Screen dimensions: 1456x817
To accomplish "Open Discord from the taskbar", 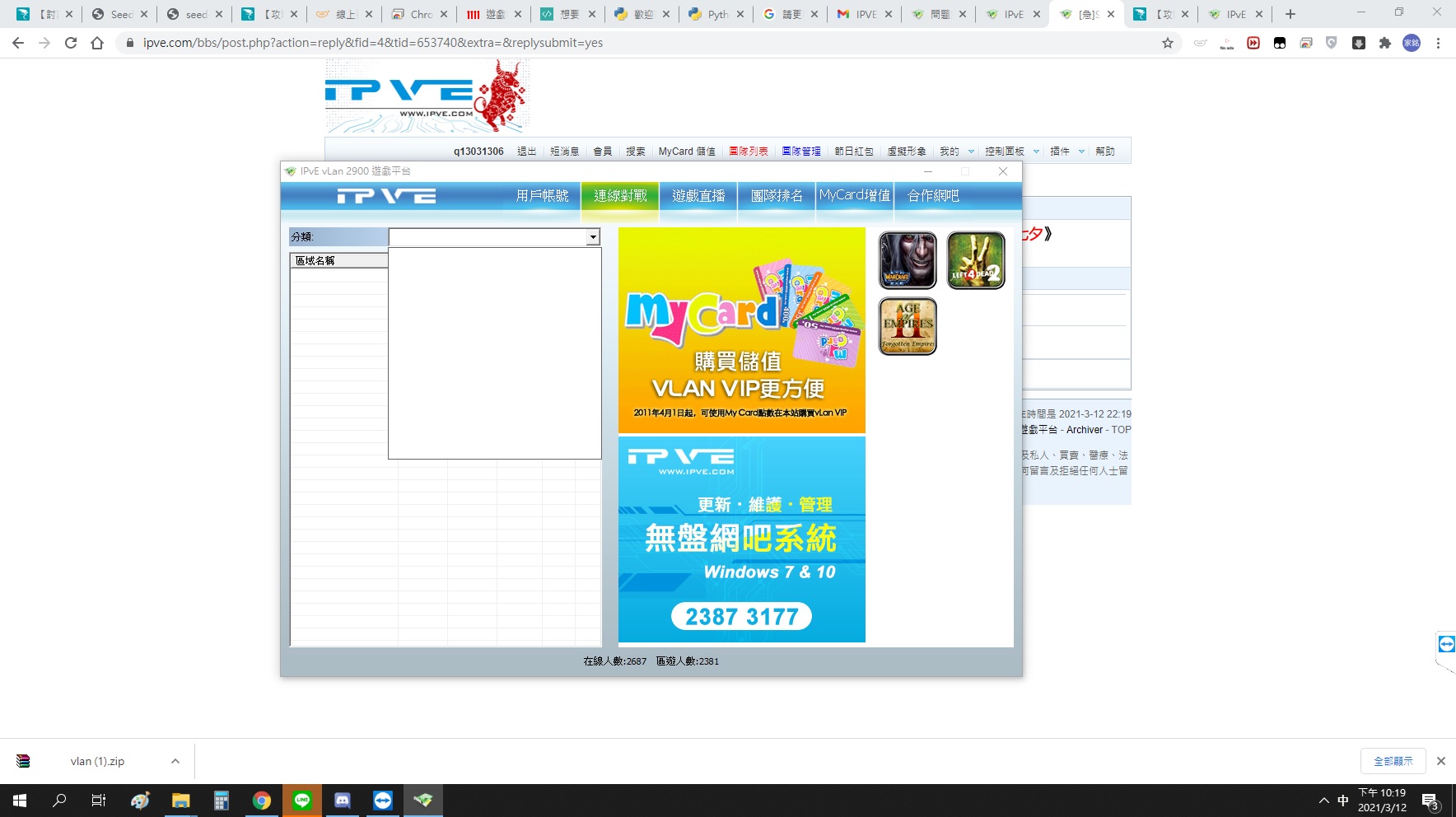I will [343, 801].
